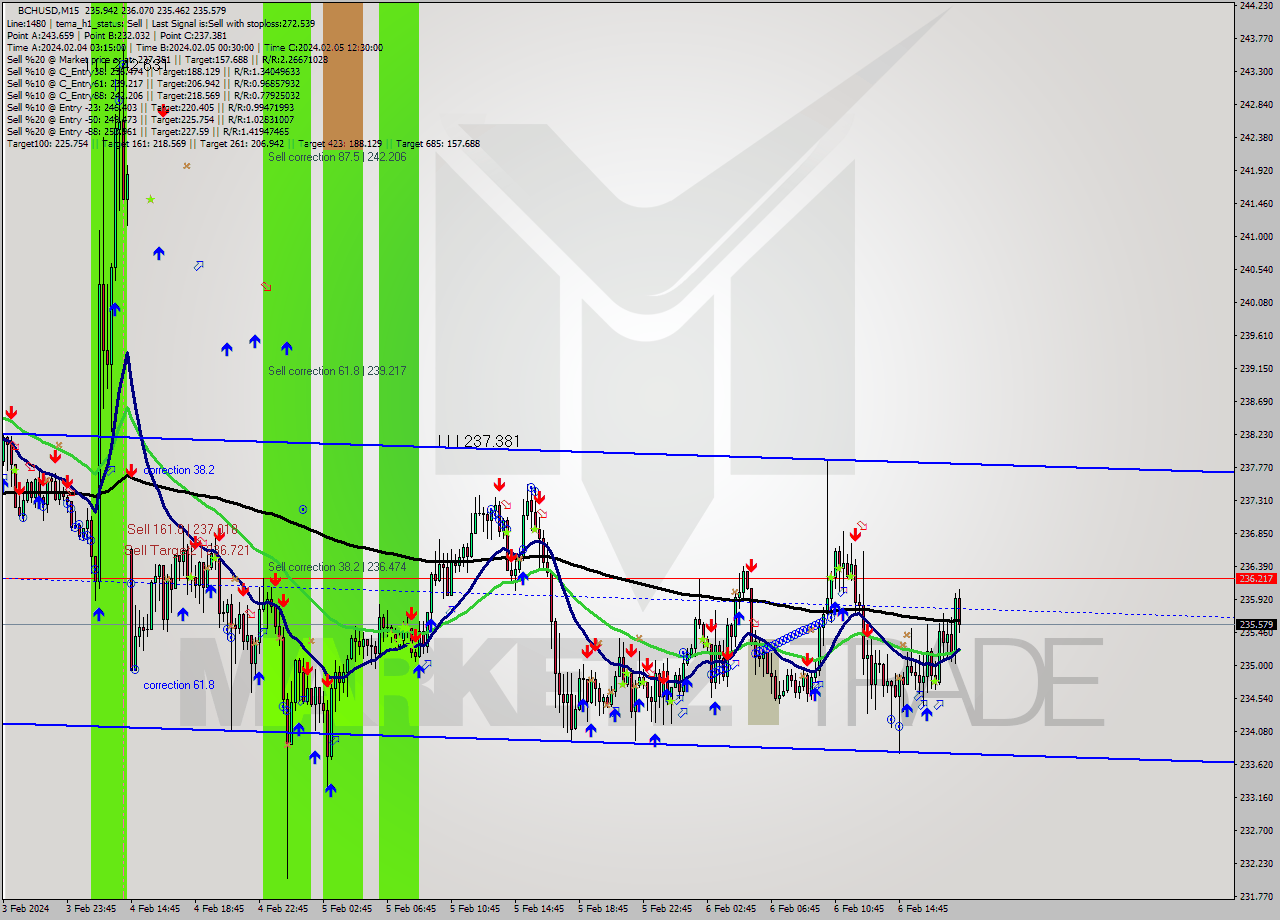
Task: Click the 'Point A:243.659' header text
Action: point(40,35)
